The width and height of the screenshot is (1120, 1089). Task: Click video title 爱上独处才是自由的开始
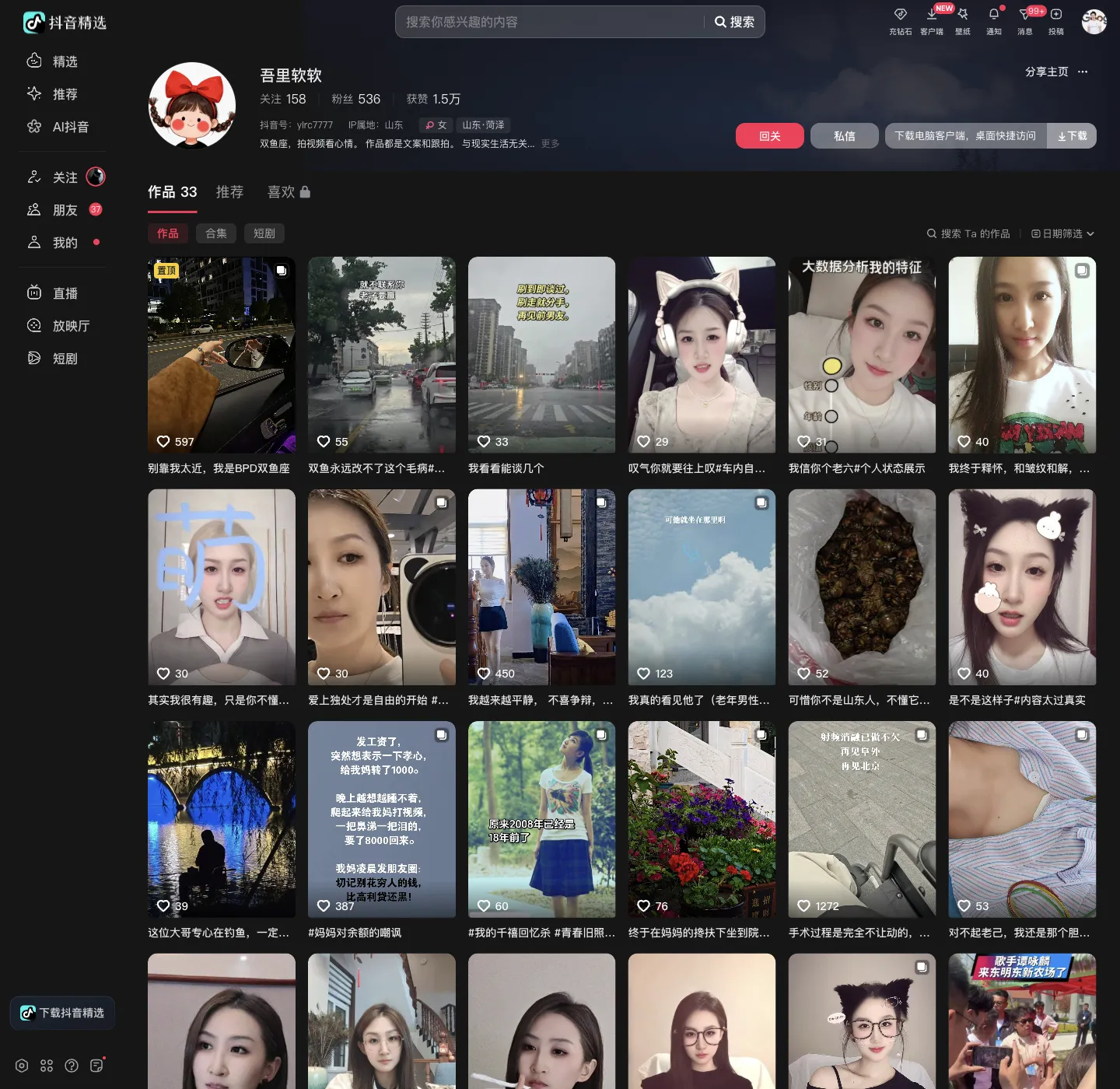[379, 700]
